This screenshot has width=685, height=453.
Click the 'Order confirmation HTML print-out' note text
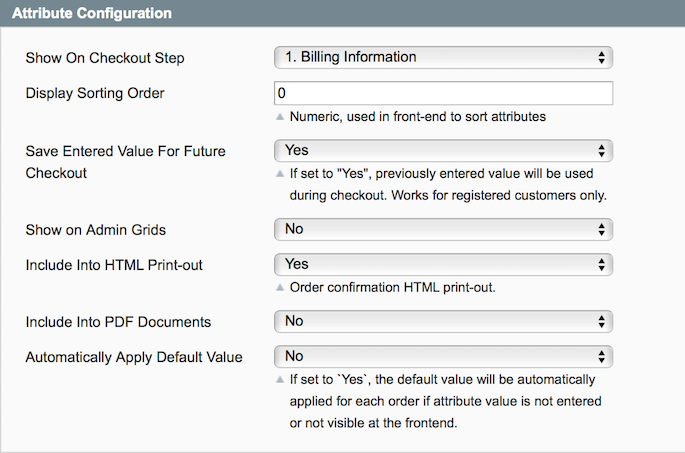tap(393, 288)
